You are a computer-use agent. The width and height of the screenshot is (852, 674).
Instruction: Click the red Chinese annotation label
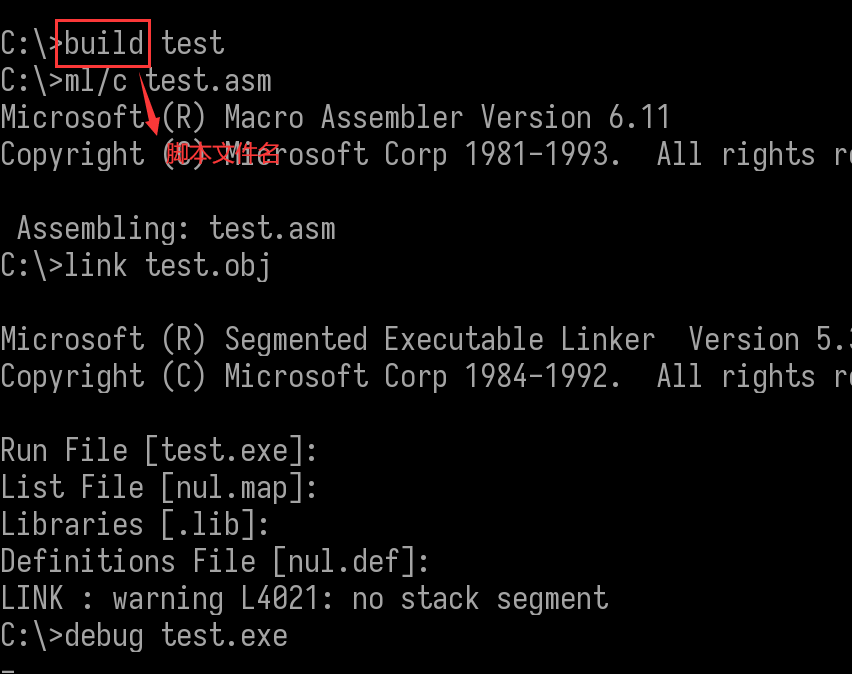pyautogui.click(x=223, y=155)
